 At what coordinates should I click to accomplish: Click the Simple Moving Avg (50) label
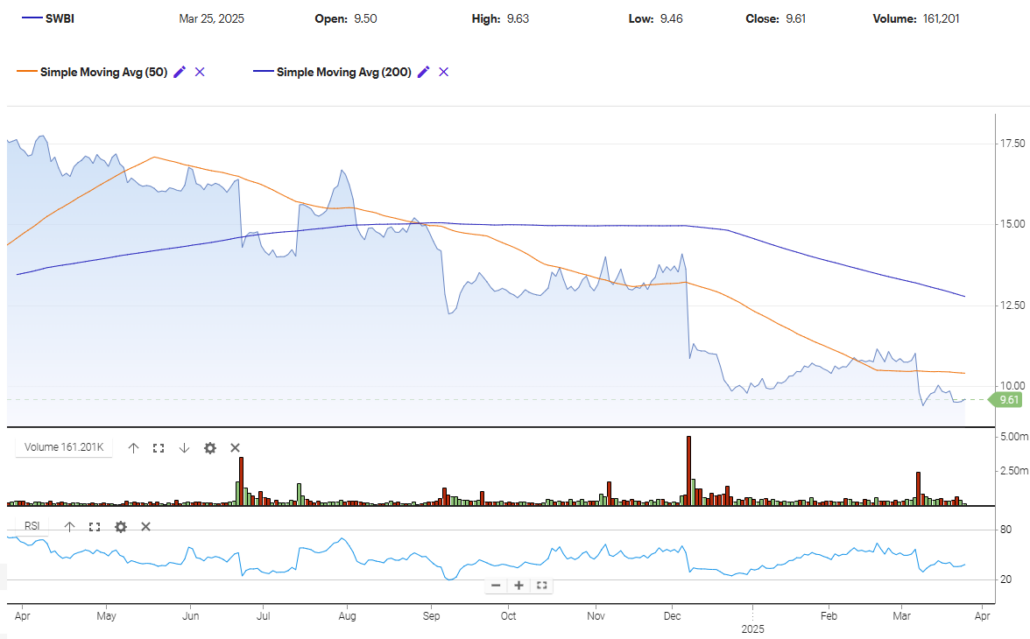coord(104,72)
